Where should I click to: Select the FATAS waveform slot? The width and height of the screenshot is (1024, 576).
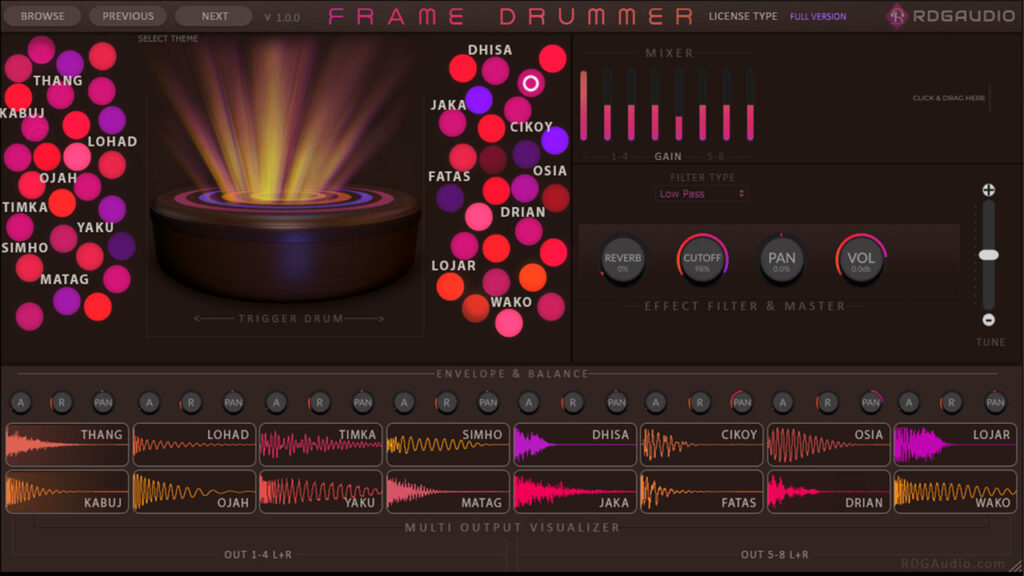(701, 492)
